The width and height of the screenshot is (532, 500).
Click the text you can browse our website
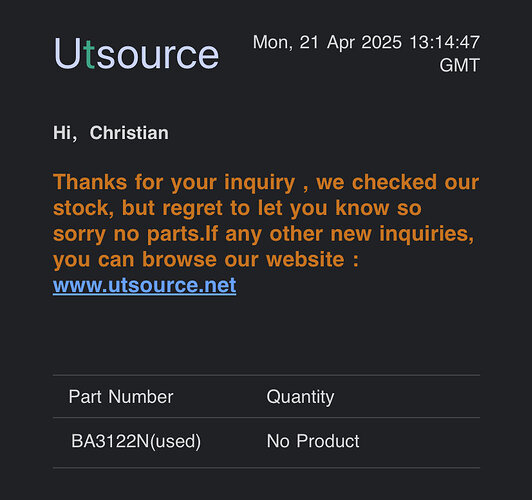click(198, 260)
